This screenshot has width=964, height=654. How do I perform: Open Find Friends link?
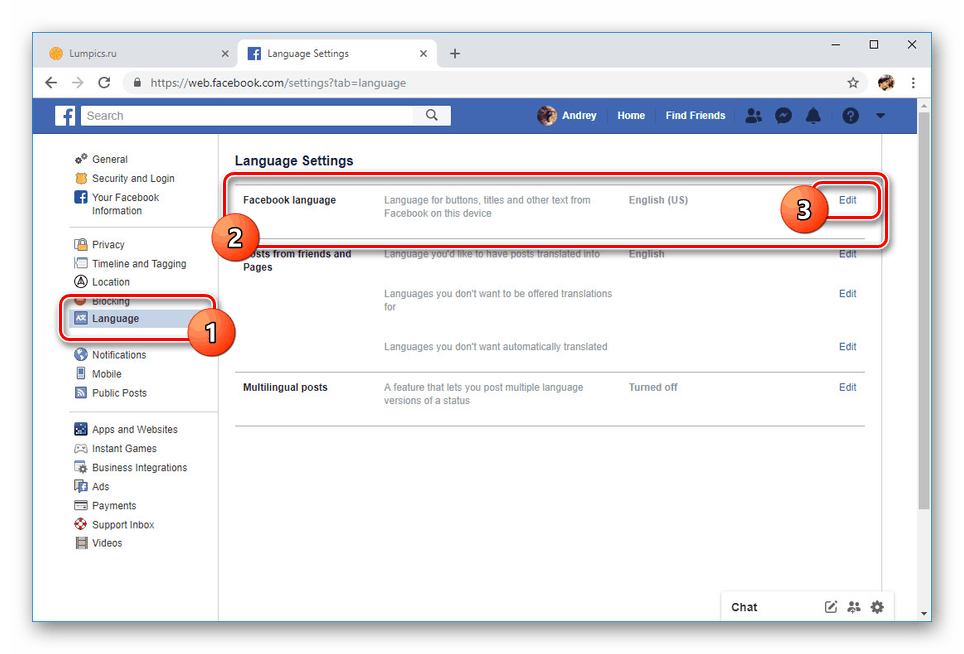click(x=695, y=116)
